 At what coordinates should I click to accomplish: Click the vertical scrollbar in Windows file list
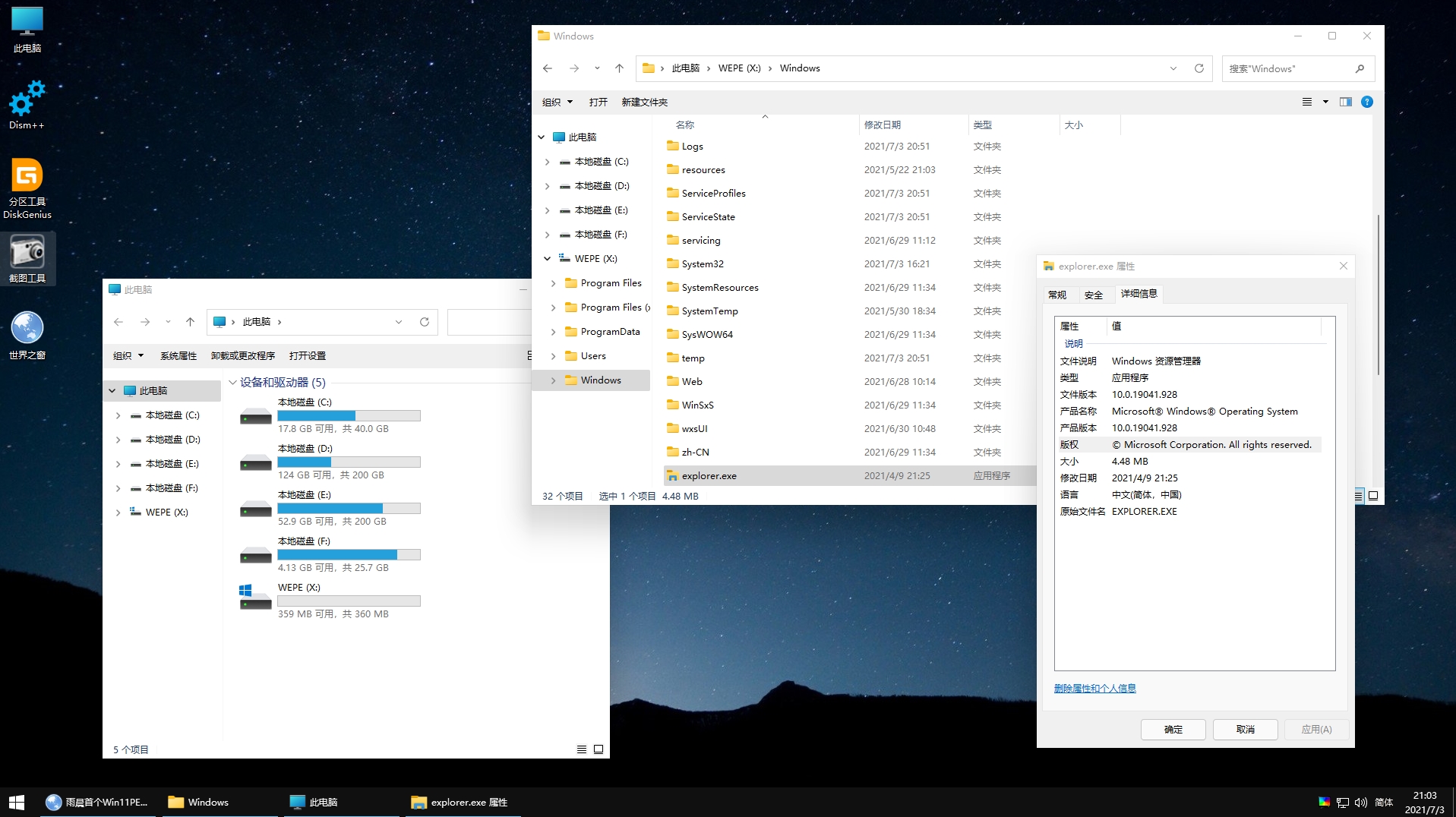pos(1378,295)
